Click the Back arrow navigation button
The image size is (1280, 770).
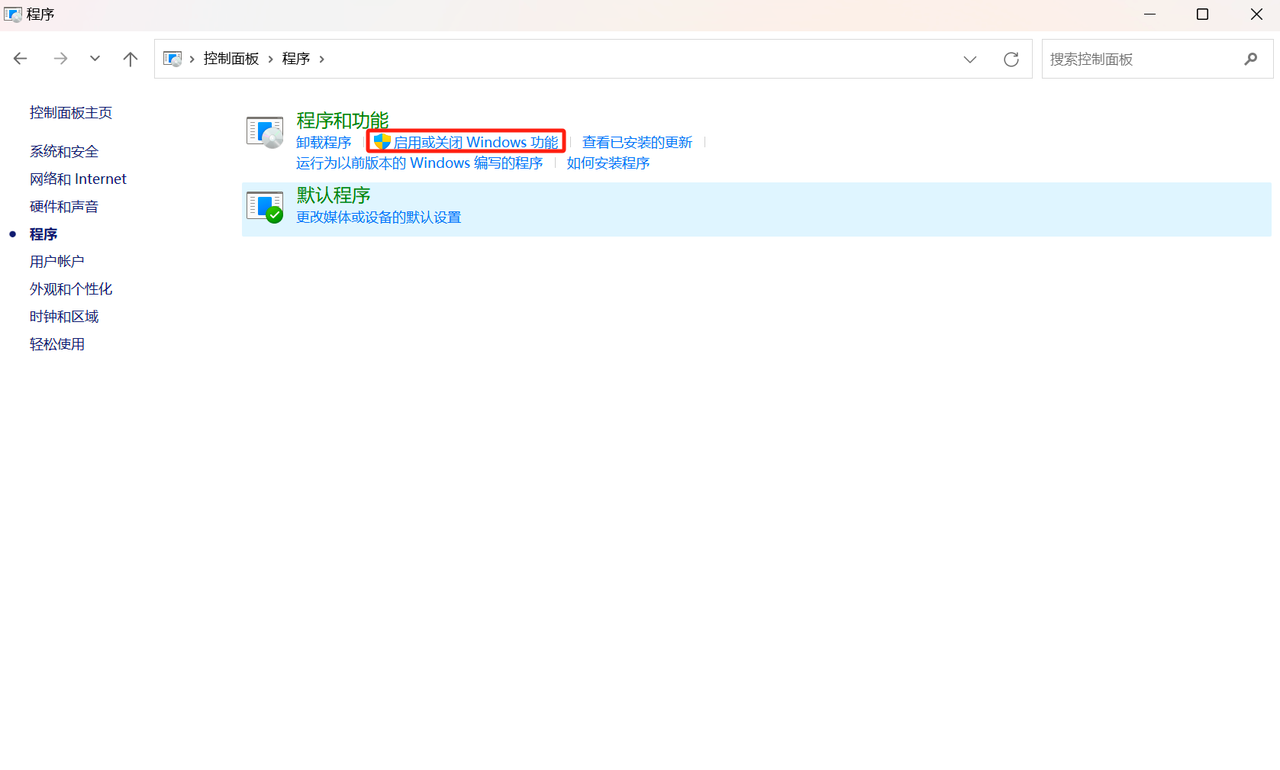click(x=20, y=59)
